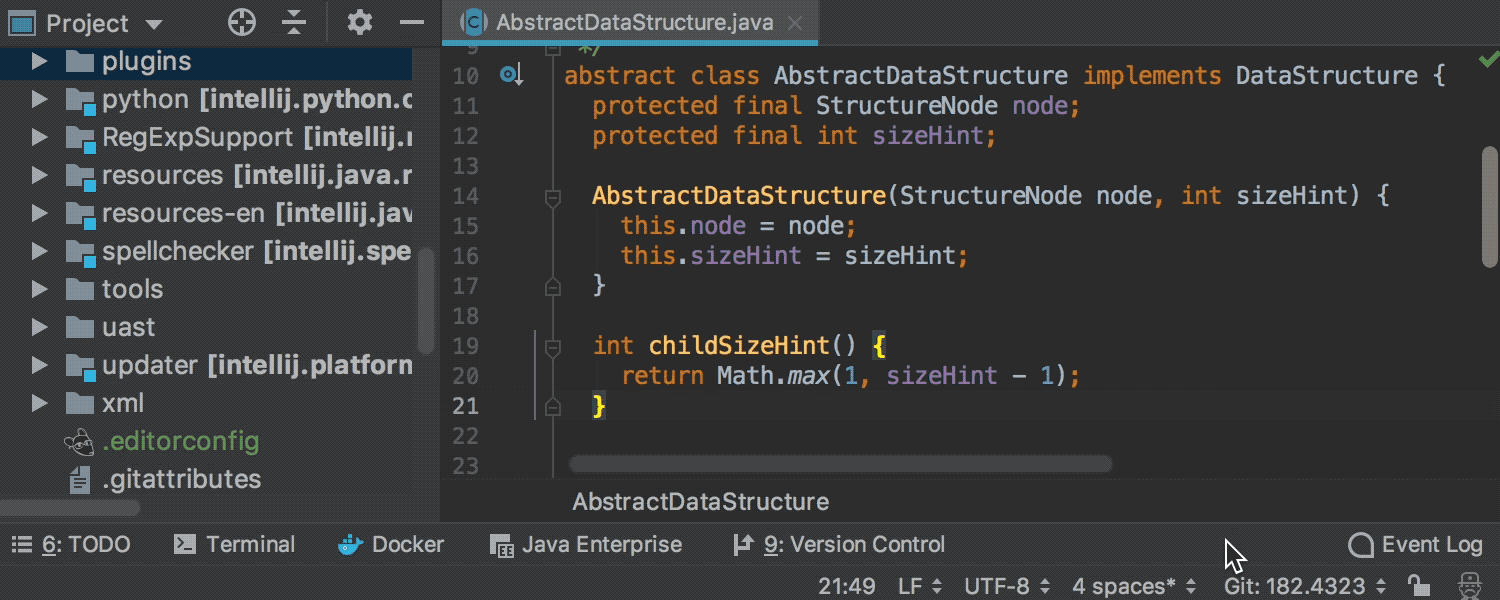The width and height of the screenshot is (1500, 600).
Task: Hide the Project tool window with the minus icon
Action: [x=411, y=22]
